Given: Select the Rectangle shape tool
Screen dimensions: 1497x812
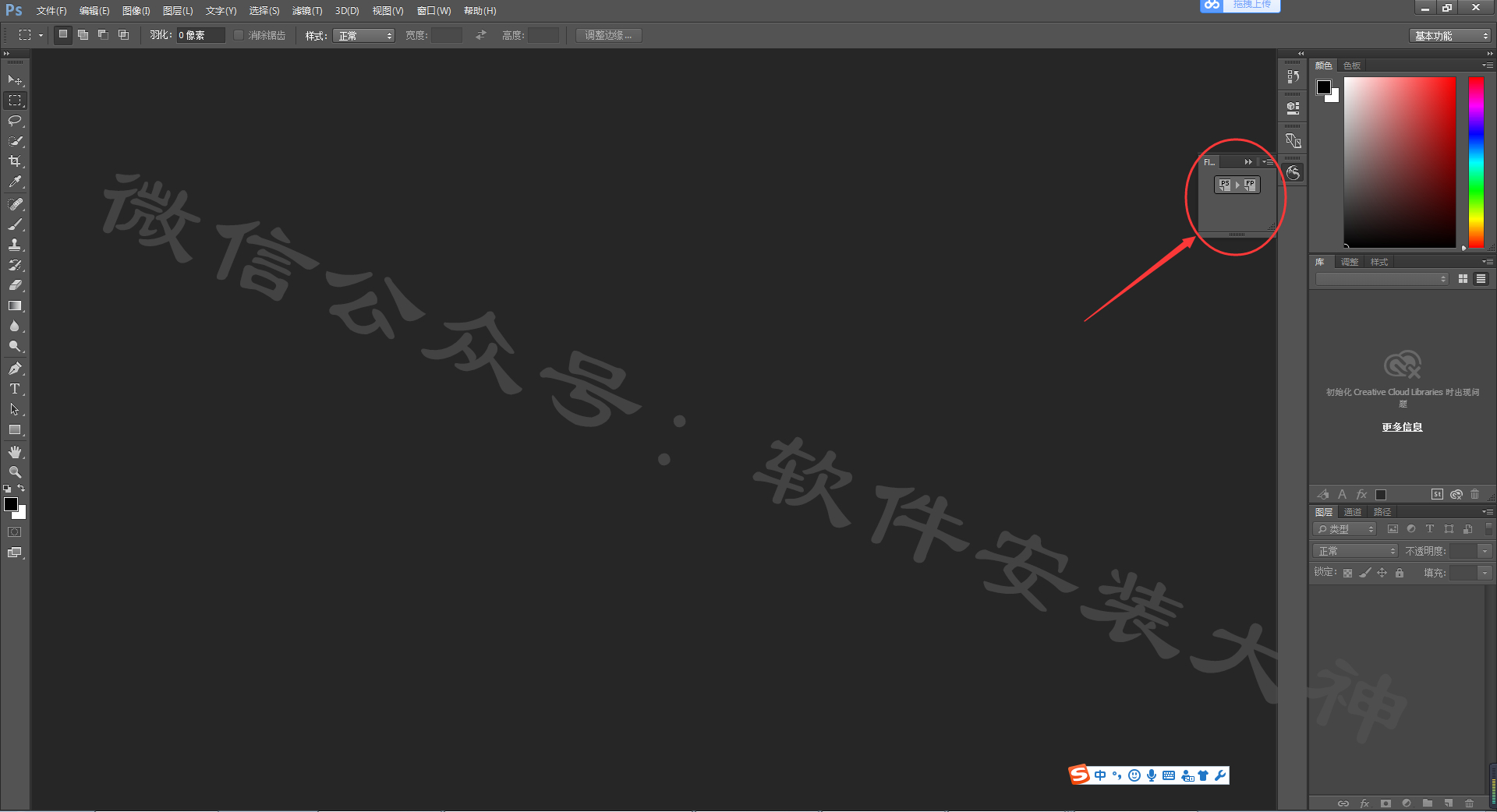Looking at the screenshot, I should click(x=15, y=430).
